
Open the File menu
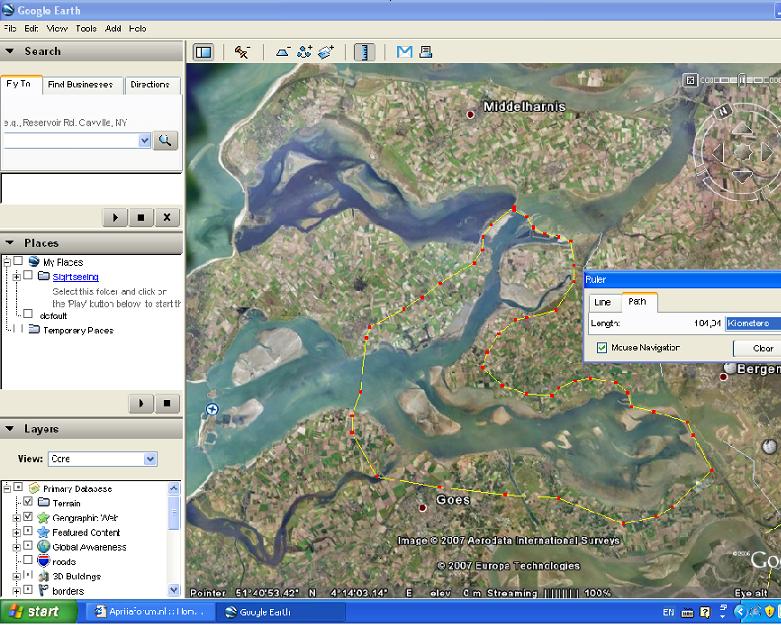9,28
